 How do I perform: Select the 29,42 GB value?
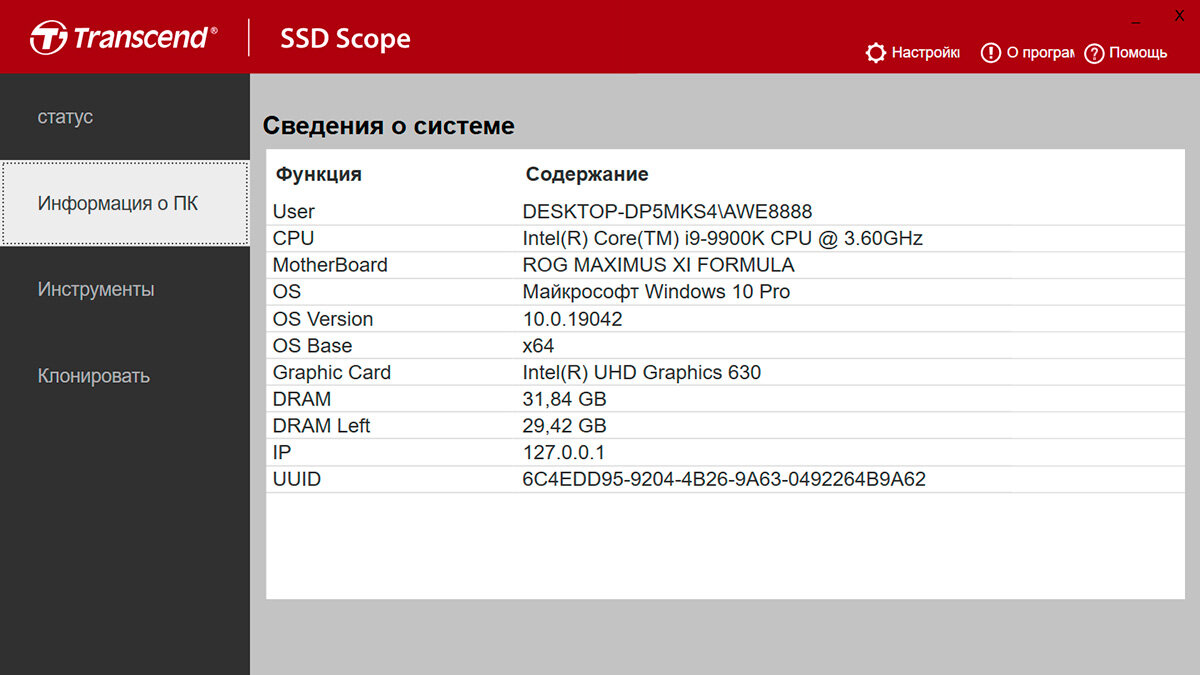pyautogui.click(x=565, y=426)
